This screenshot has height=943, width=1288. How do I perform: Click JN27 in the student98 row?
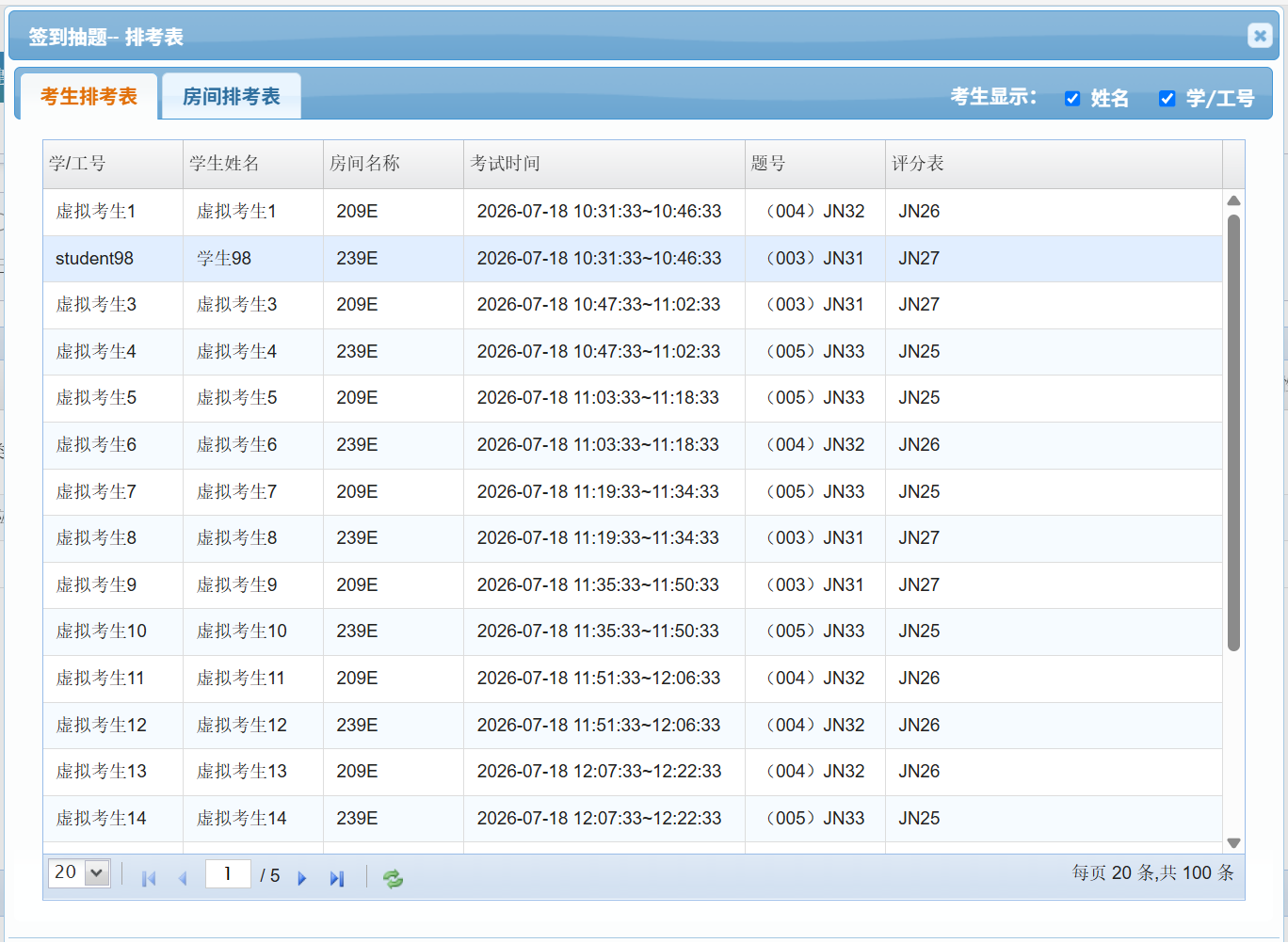pos(1055,258)
